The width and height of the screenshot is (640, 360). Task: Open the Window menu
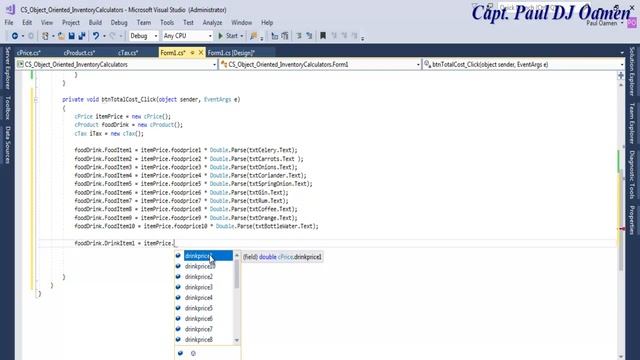(242, 23)
